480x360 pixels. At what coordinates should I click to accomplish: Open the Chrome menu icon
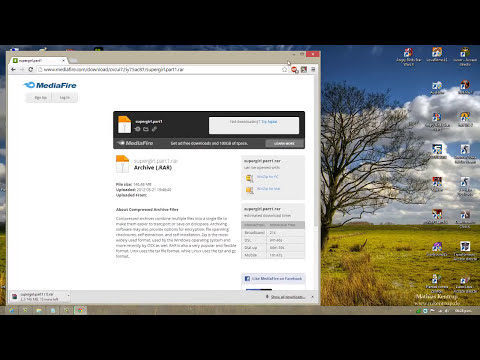pyautogui.click(x=313, y=69)
